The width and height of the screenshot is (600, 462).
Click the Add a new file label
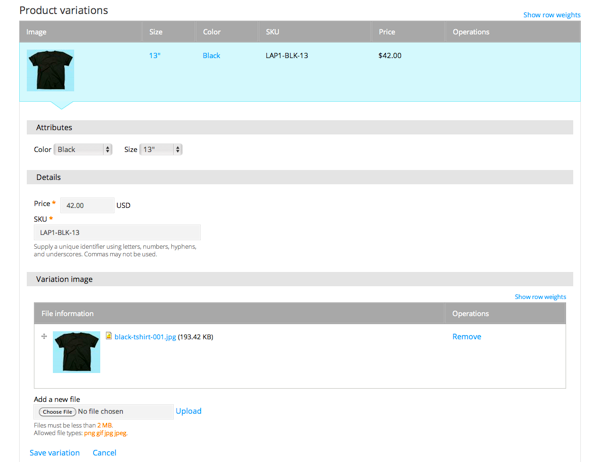(57, 399)
